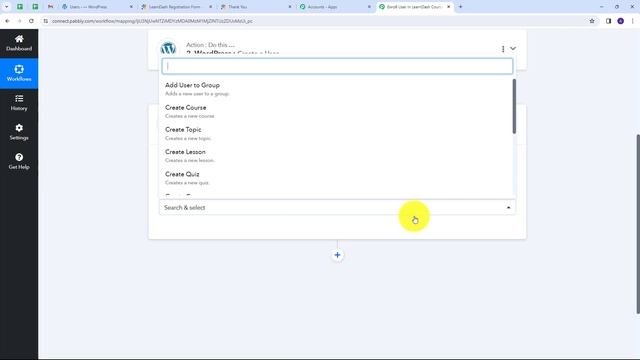This screenshot has width=640, height=360.
Task: Choose the Create Topic action
Action: pos(337,133)
